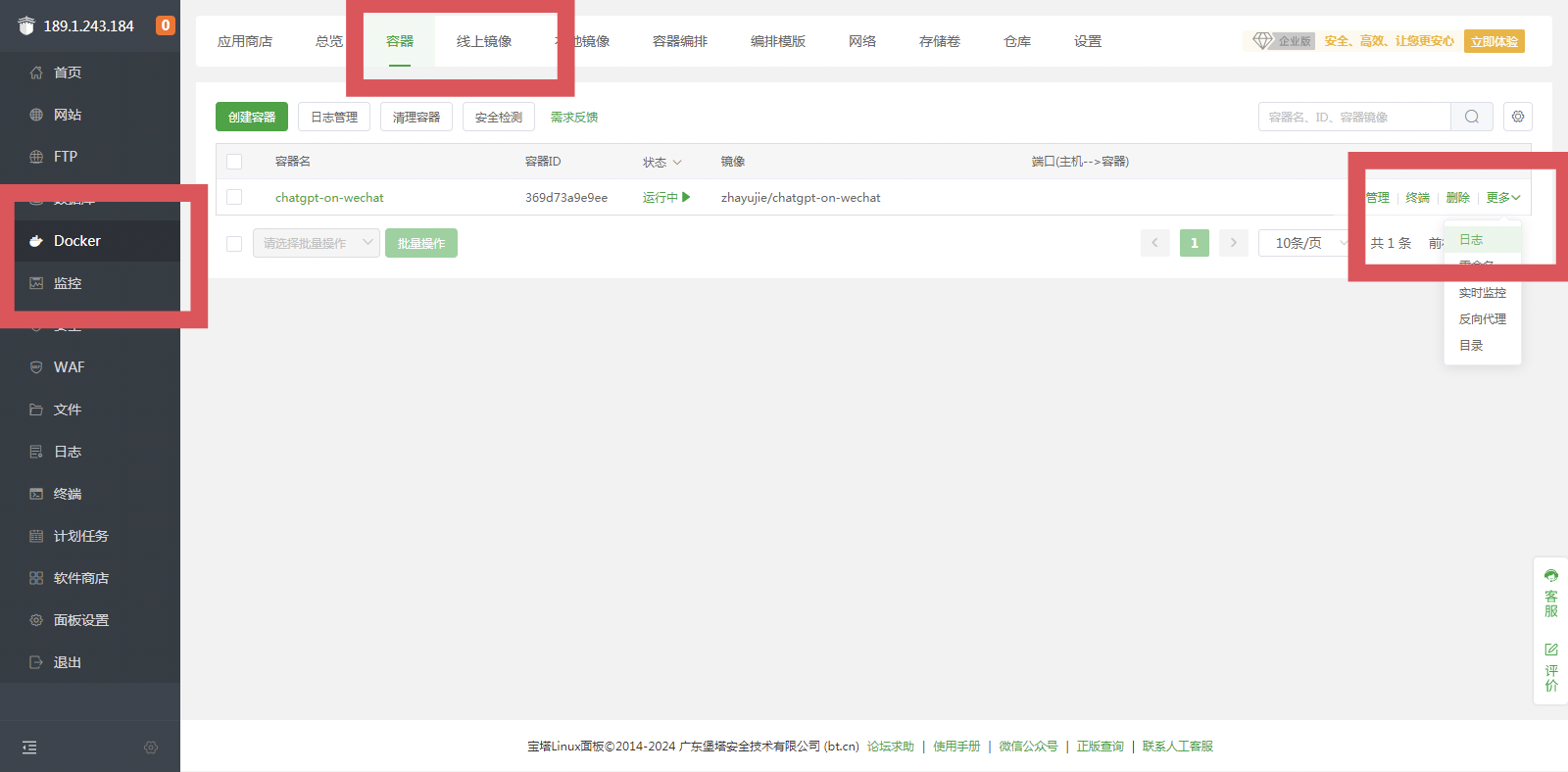Switch to the 总览 tab
The width and height of the screenshot is (1568, 772).
(329, 41)
